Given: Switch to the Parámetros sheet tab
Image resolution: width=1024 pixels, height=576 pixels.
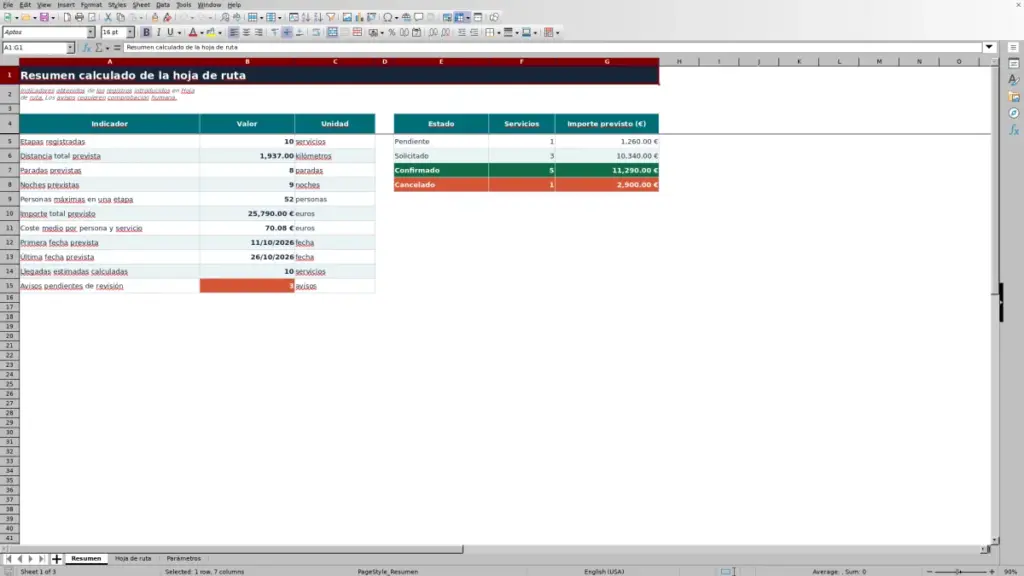Looking at the screenshot, I should click(x=184, y=559).
